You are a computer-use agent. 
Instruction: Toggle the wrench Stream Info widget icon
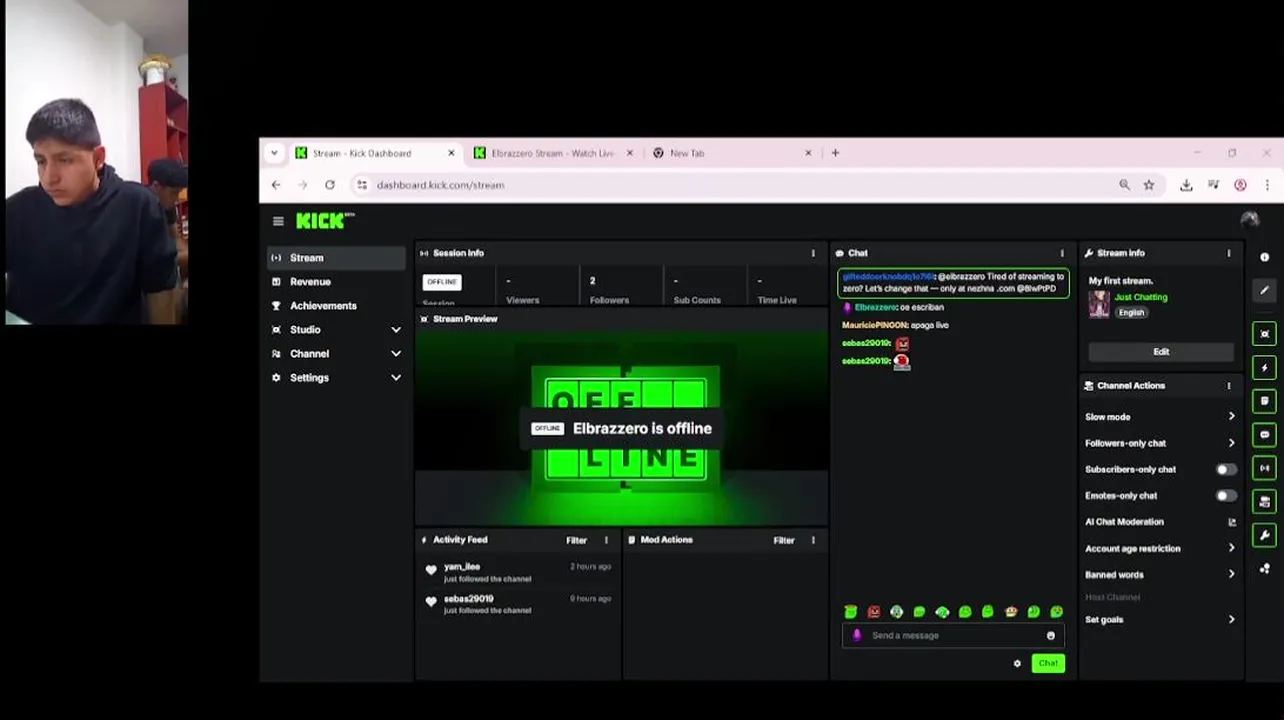[x=1264, y=535]
